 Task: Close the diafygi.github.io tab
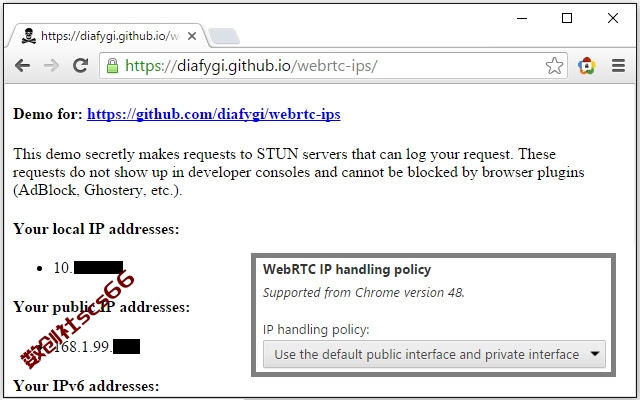(192, 36)
